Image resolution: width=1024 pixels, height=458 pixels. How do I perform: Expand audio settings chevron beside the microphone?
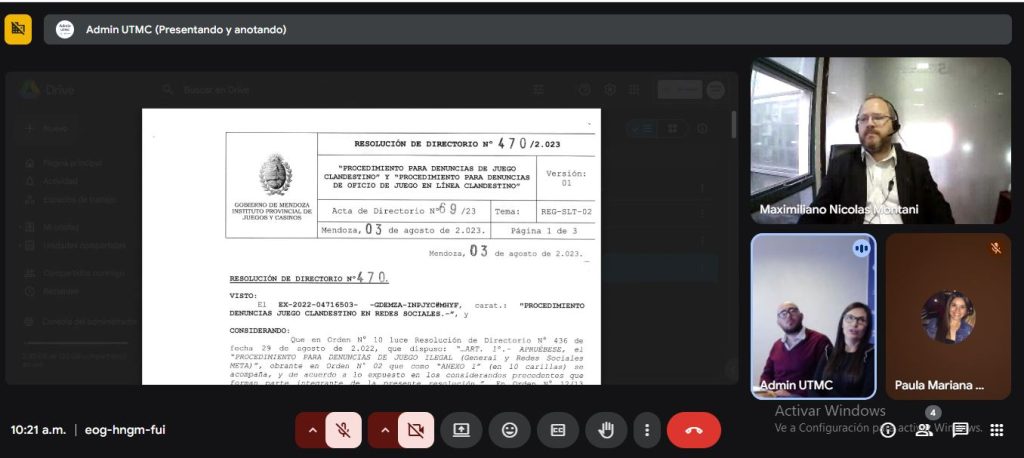tap(311, 430)
